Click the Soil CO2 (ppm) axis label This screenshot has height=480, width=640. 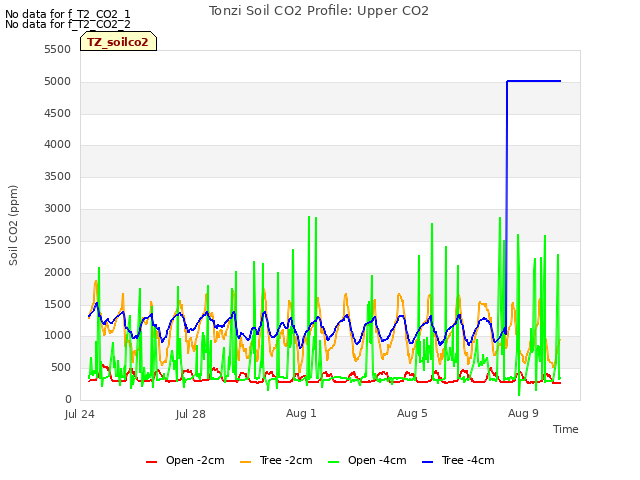point(13,225)
